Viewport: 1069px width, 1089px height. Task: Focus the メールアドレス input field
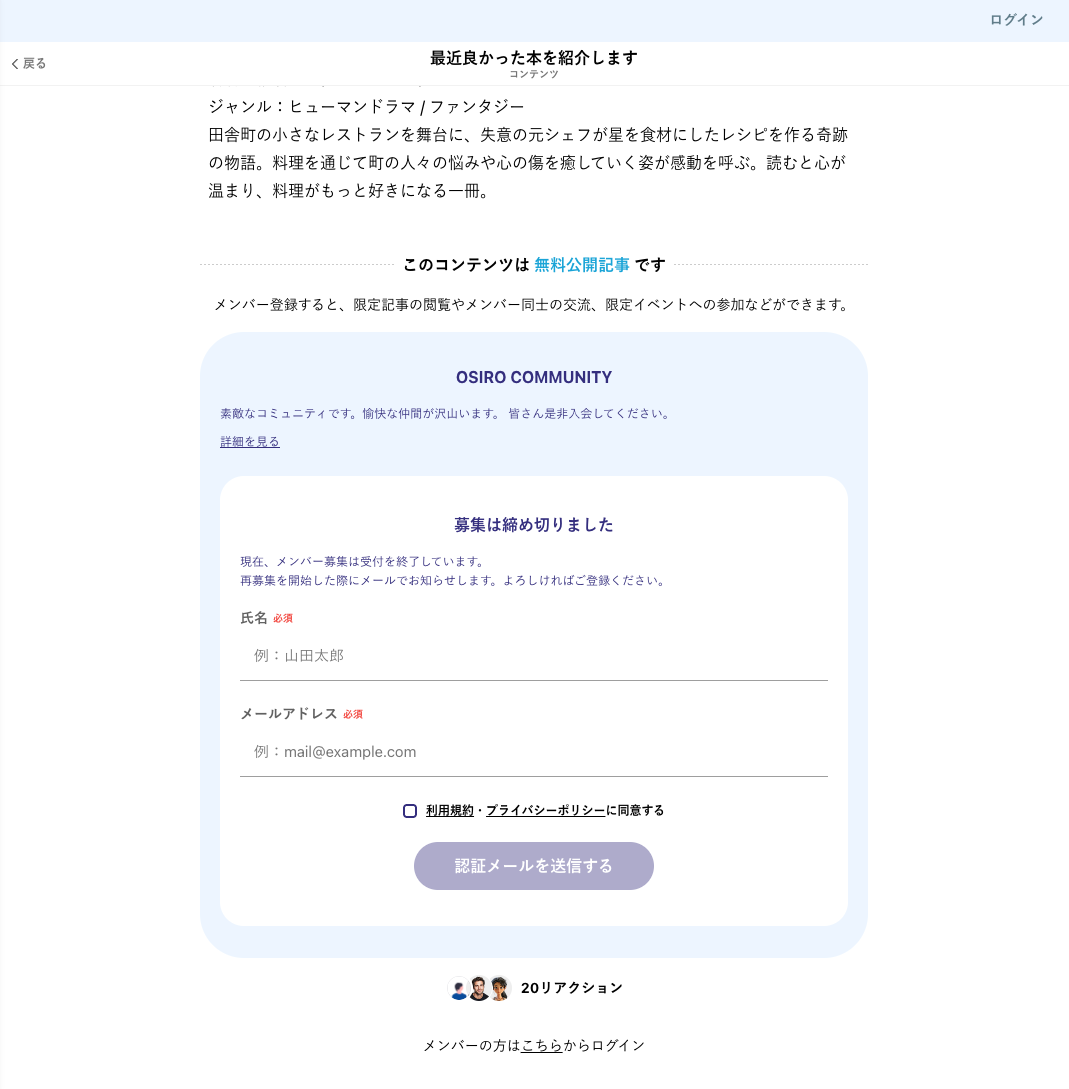(x=534, y=753)
